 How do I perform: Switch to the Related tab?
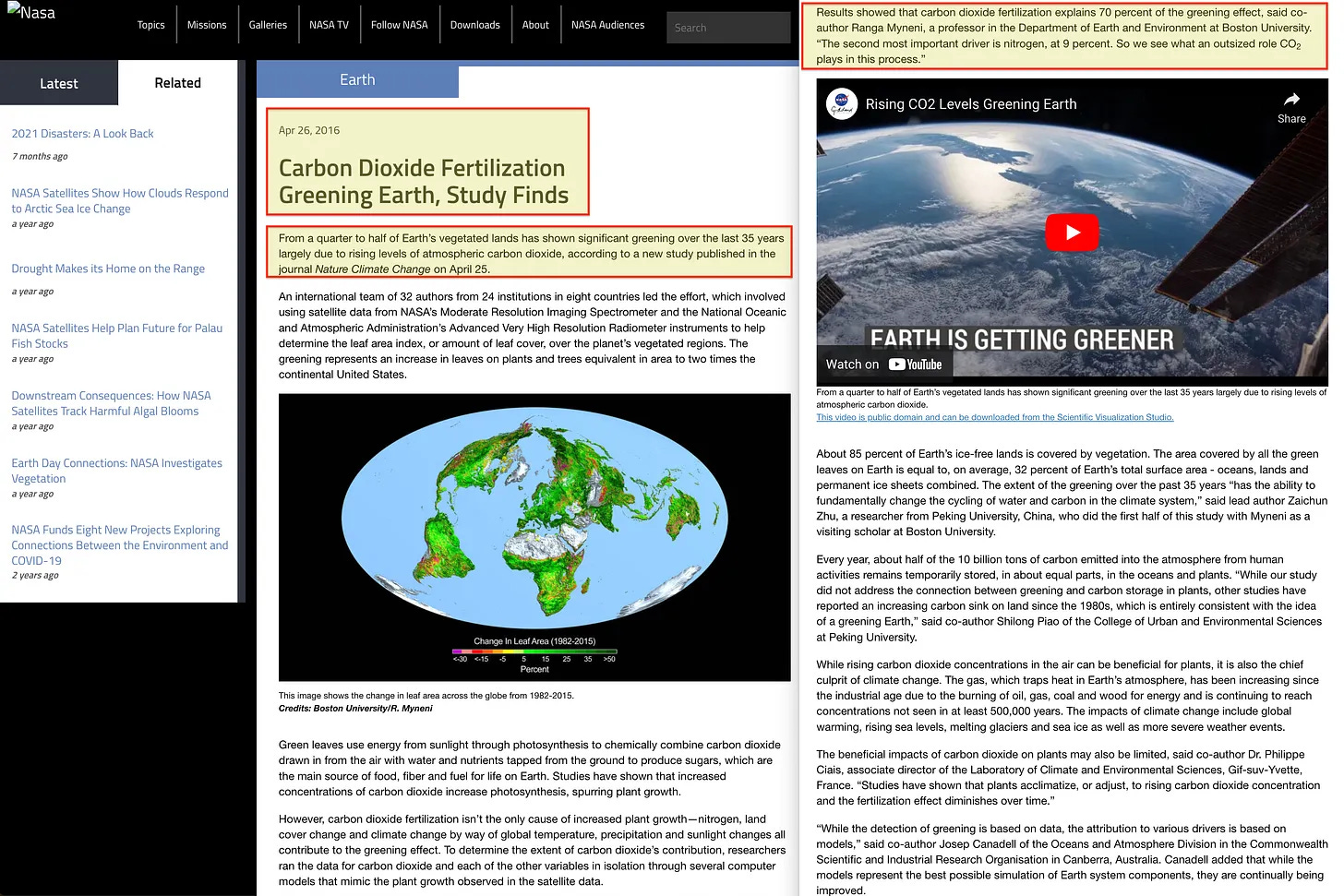coord(178,83)
